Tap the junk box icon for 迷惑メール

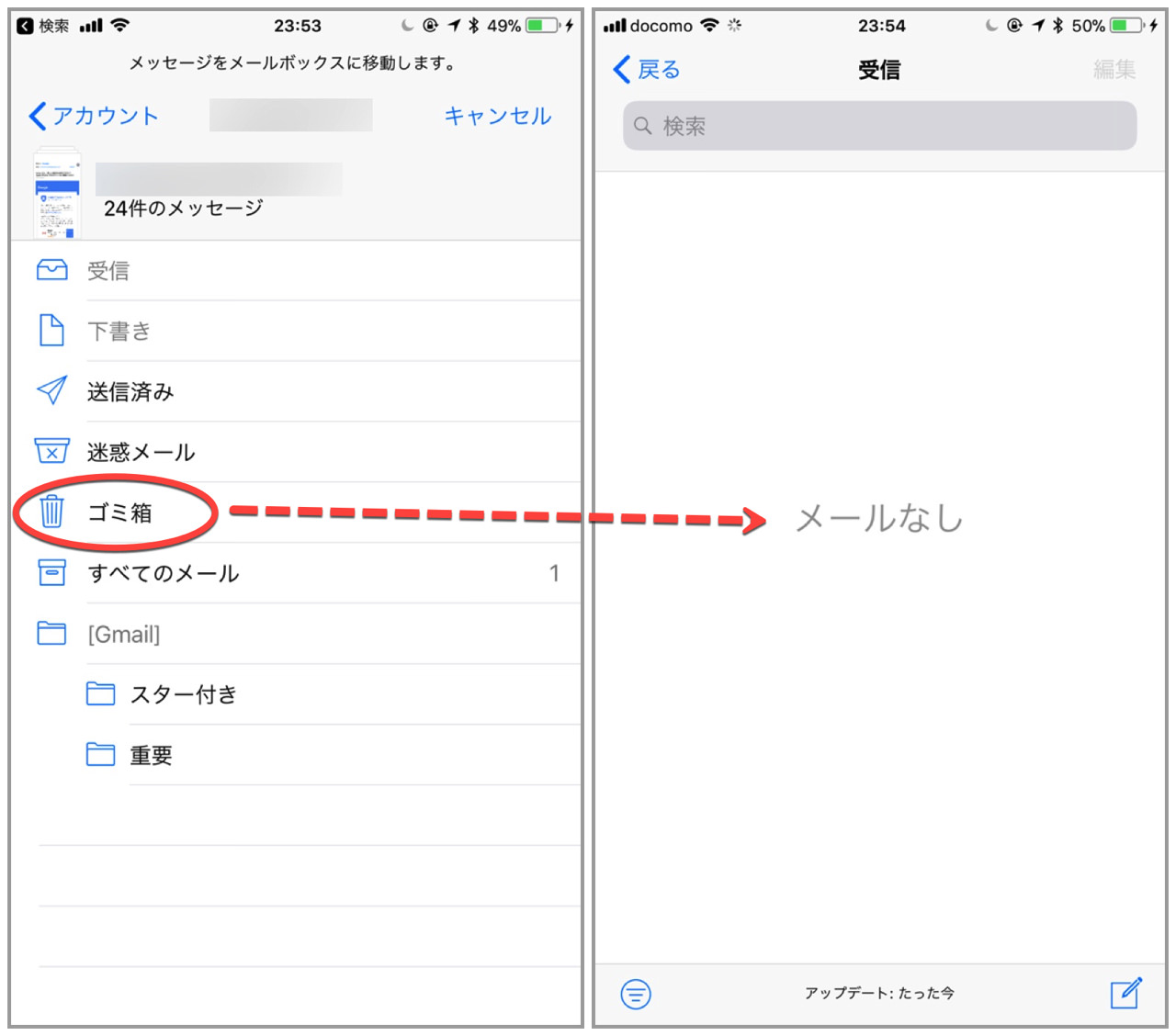coord(51,451)
